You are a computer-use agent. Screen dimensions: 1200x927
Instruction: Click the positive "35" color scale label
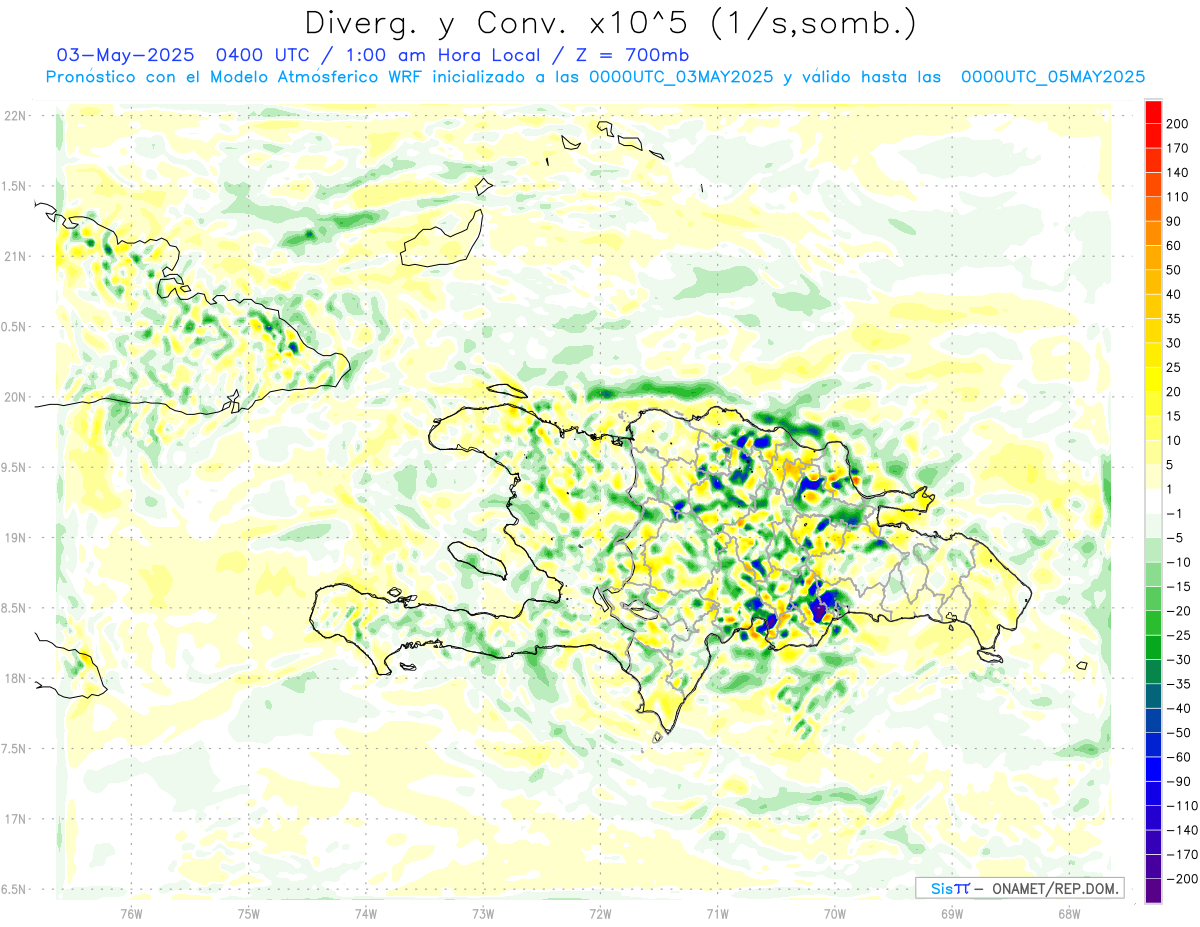(x=1173, y=319)
